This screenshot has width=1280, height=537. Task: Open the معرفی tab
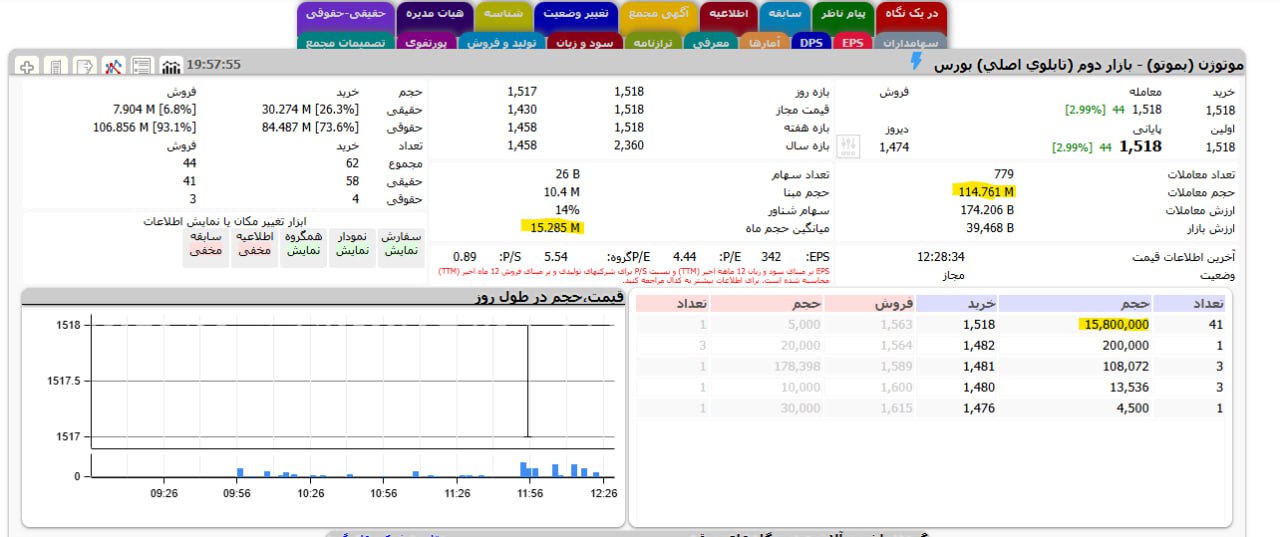[x=712, y=43]
